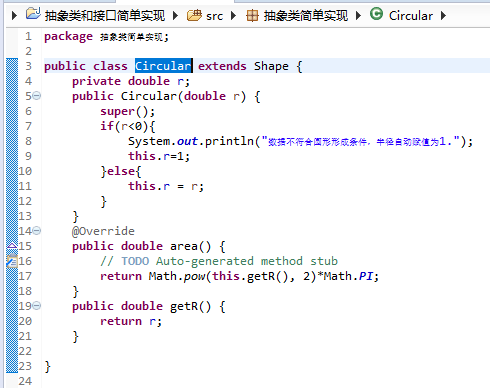Click 'private double r;' field declaration
Viewport: 490px width, 388px height.
pyautogui.click(x=131, y=81)
